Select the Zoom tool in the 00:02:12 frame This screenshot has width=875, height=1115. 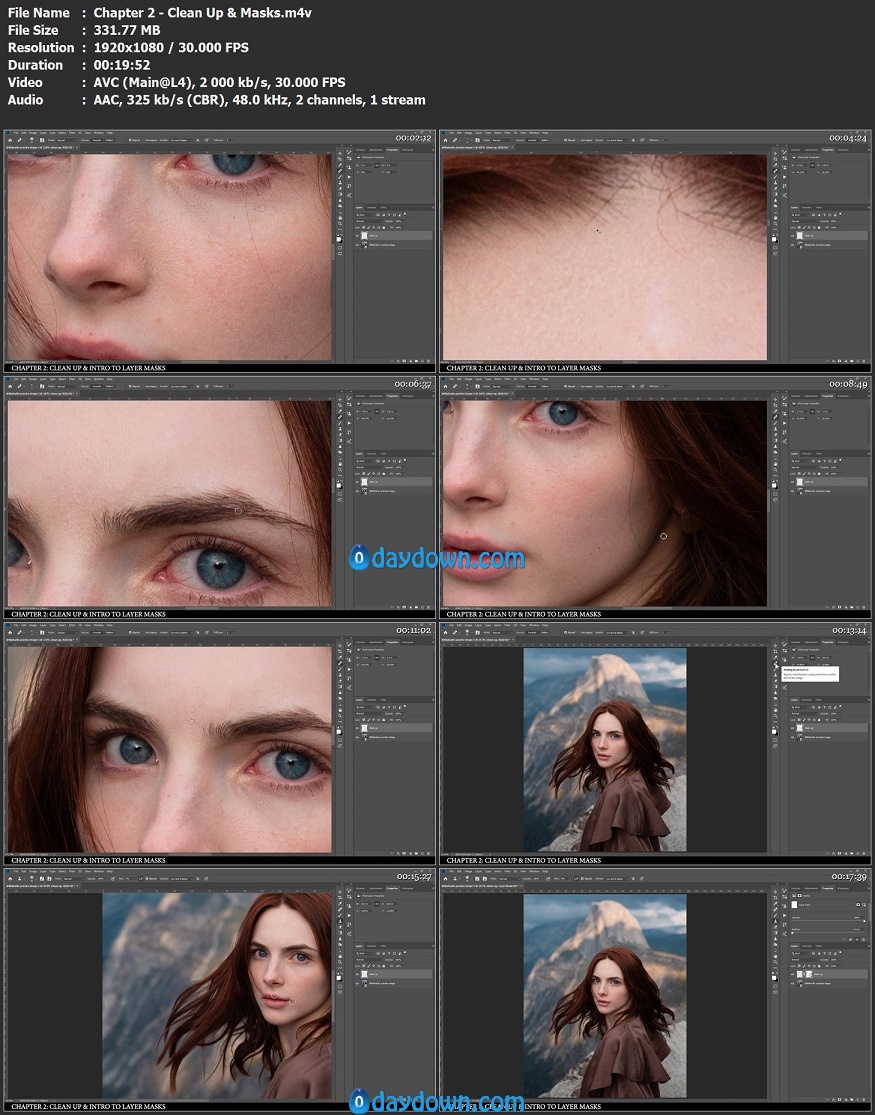340,223
